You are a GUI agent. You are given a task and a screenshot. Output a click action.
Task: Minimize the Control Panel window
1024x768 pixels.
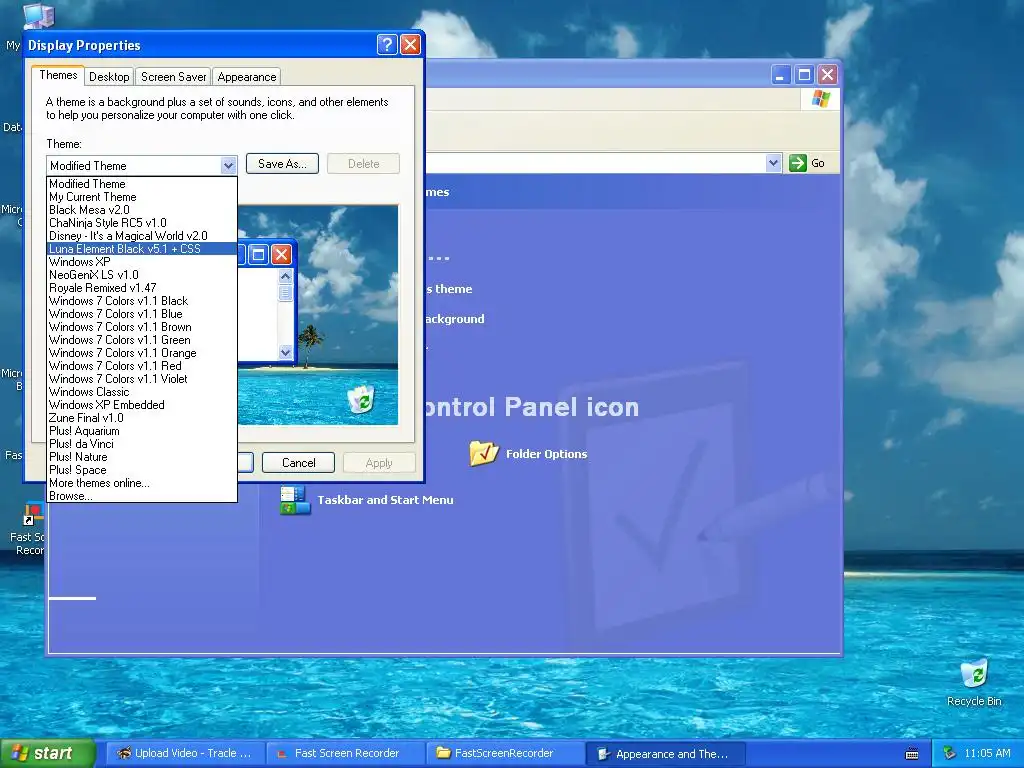pyautogui.click(x=780, y=74)
